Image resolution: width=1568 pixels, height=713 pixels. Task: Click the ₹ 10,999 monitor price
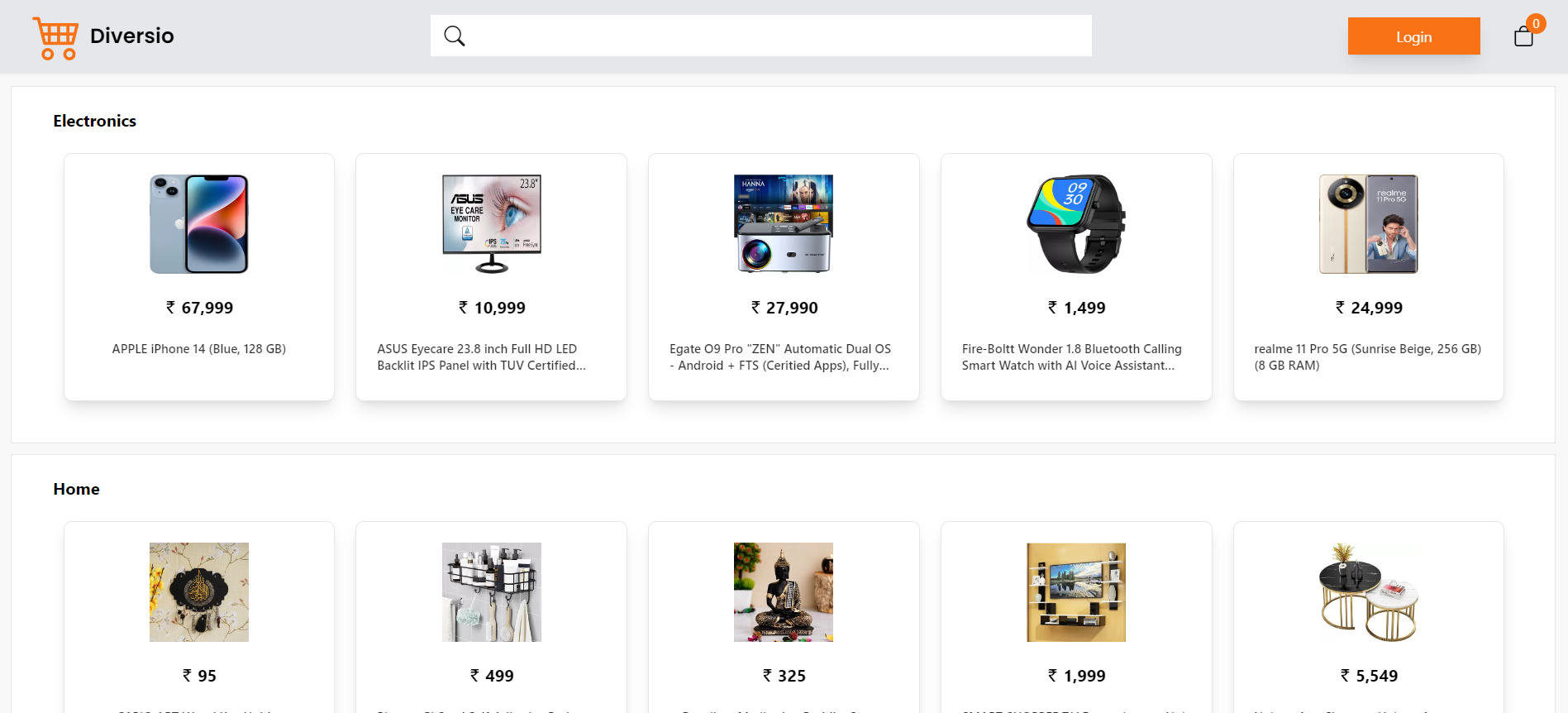click(492, 308)
